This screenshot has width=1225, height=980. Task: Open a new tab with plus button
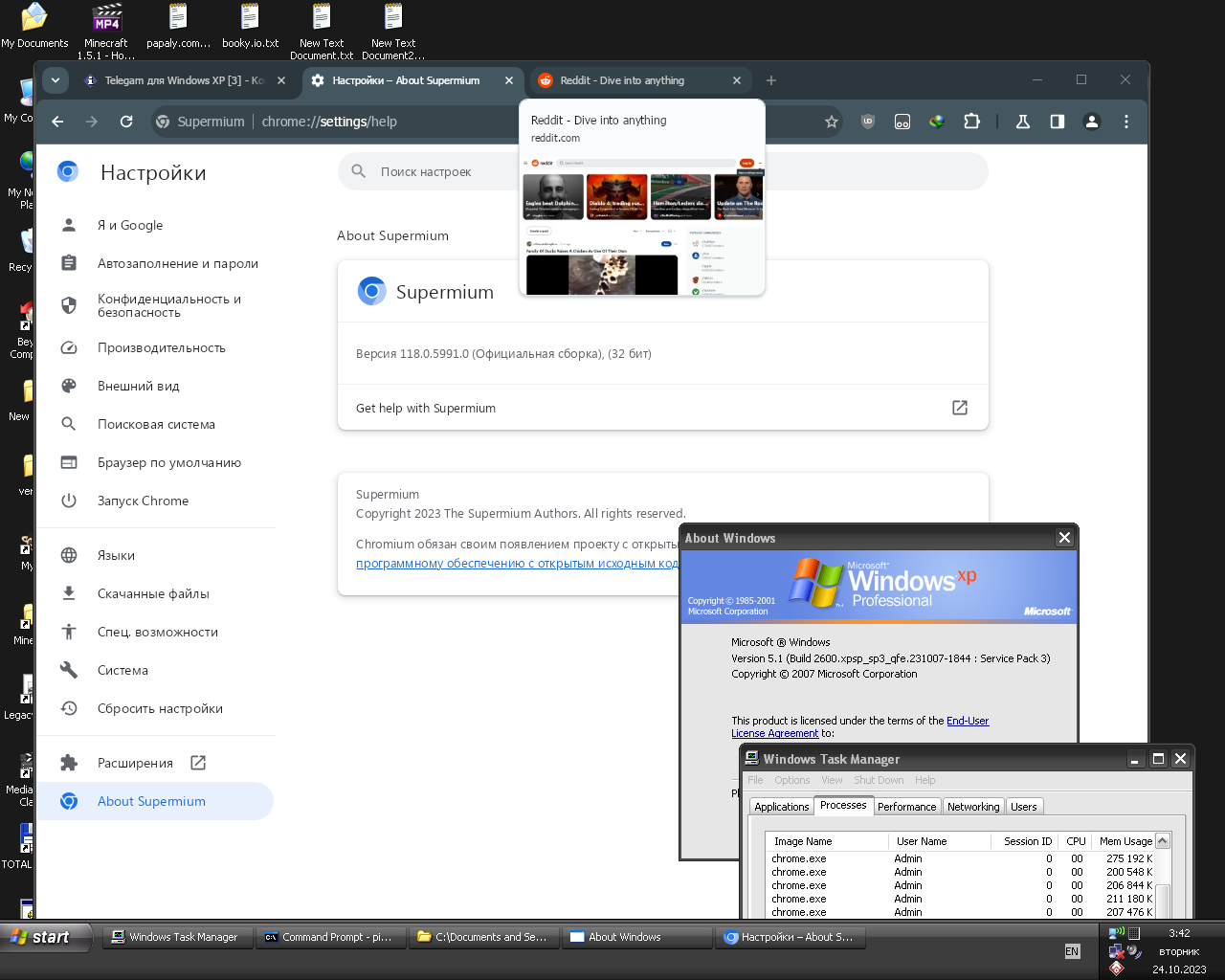click(x=771, y=80)
